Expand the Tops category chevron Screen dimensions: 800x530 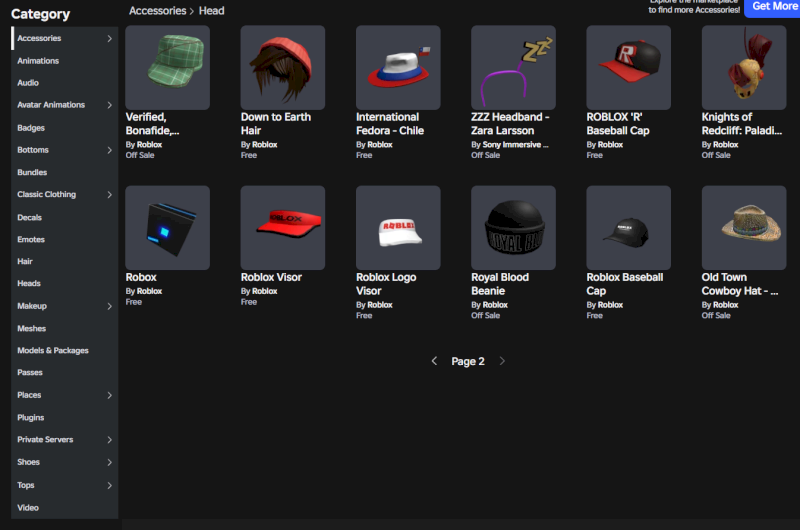pos(110,485)
